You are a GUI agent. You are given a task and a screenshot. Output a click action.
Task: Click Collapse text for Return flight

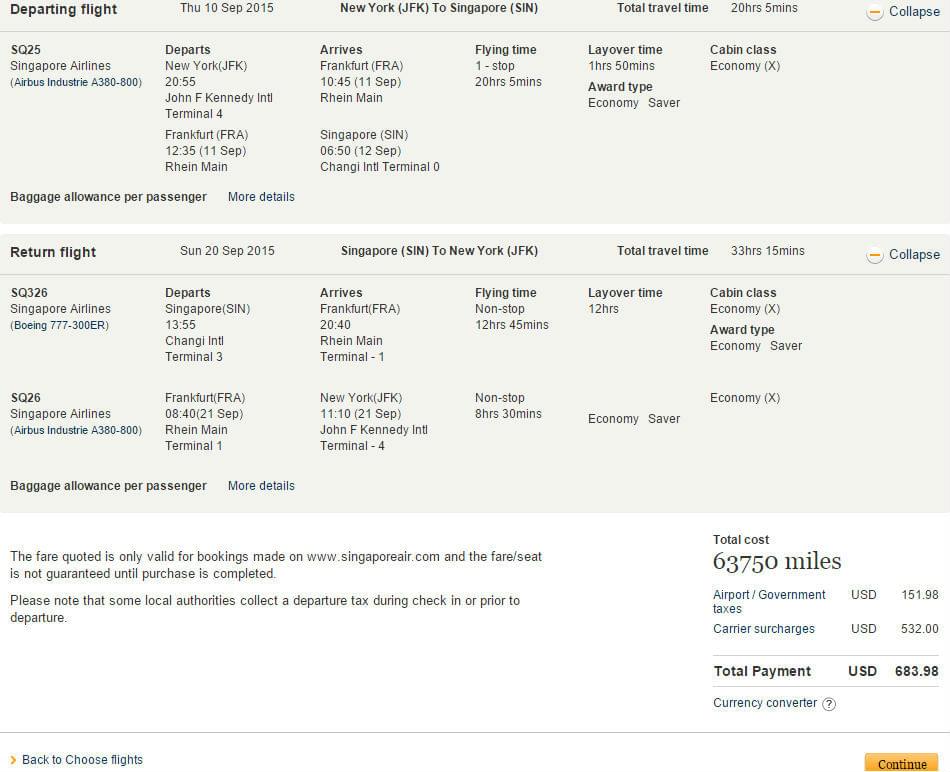coord(914,255)
